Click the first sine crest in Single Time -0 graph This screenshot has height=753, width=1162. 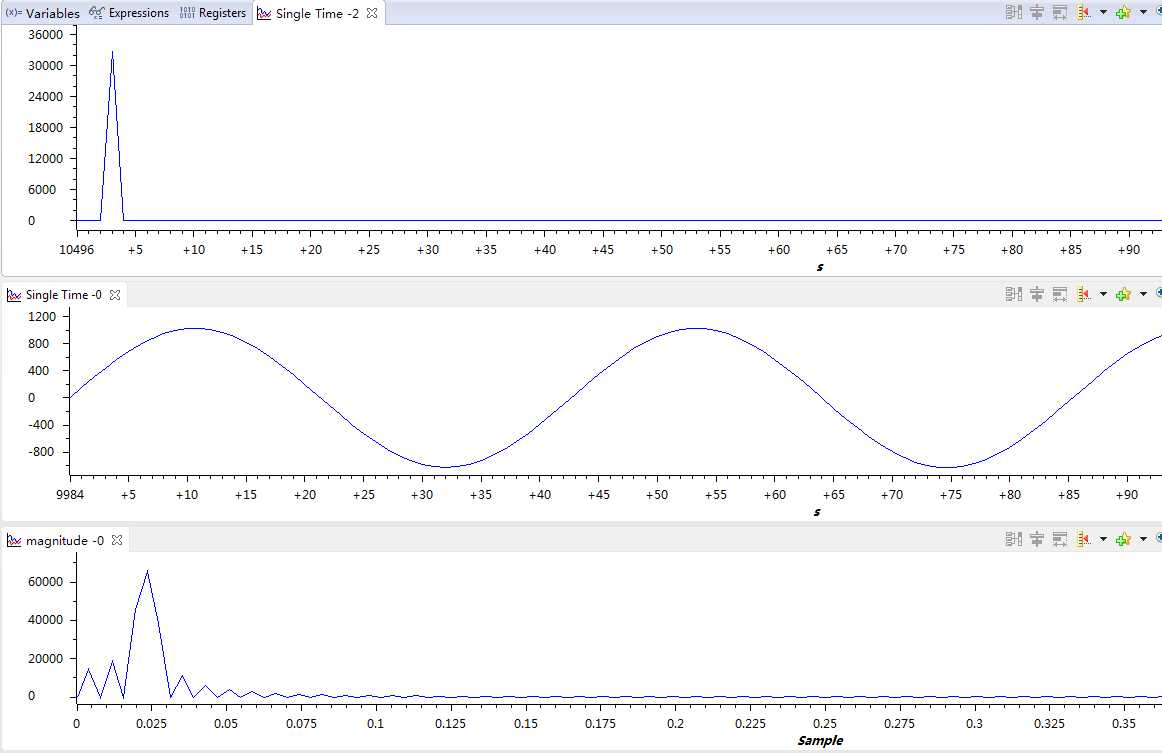[x=193, y=328]
